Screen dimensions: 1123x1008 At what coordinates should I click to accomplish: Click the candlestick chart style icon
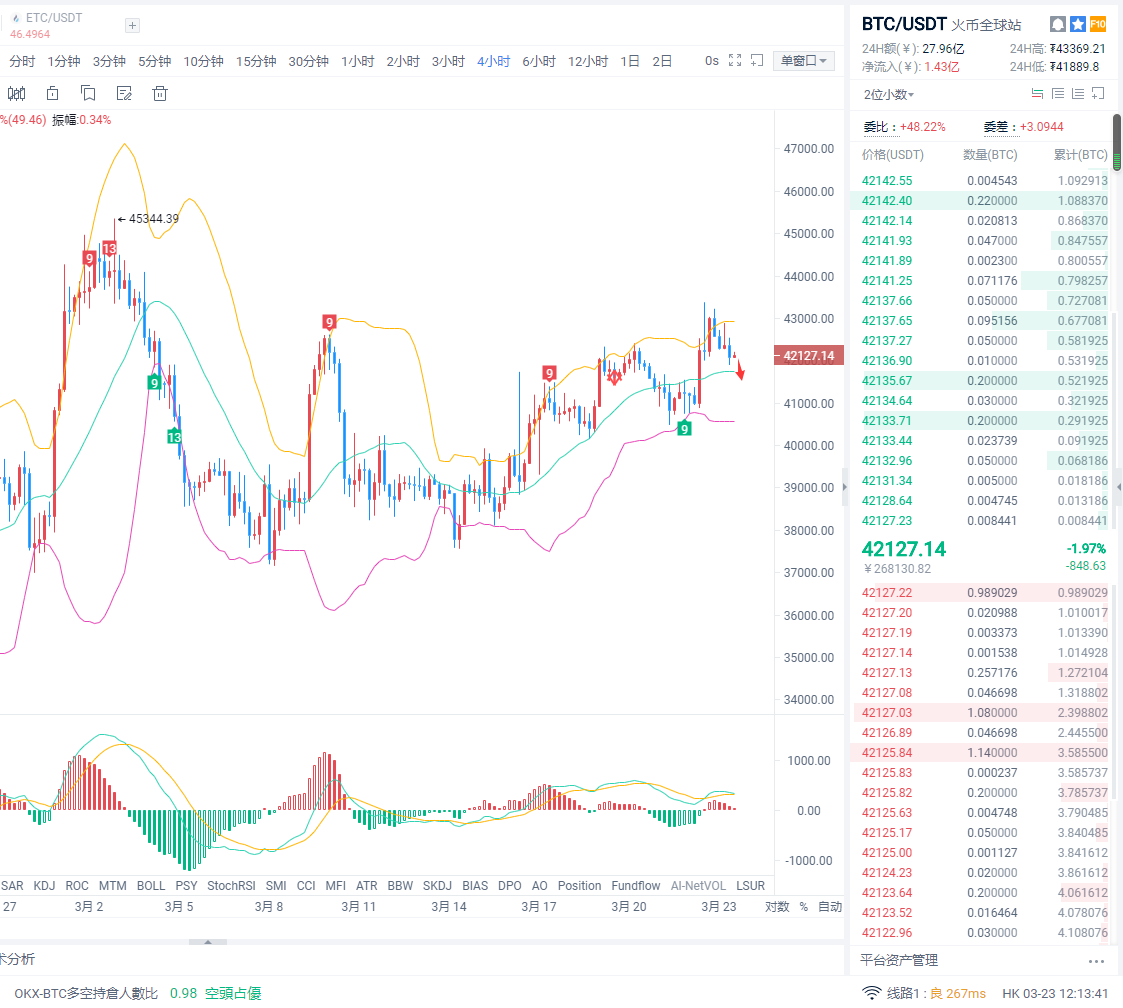pyautogui.click(x=17, y=94)
